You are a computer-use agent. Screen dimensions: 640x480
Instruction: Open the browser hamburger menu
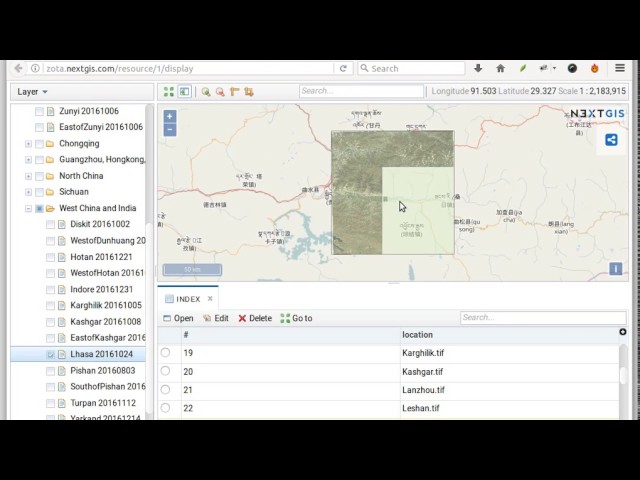tap(620, 68)
